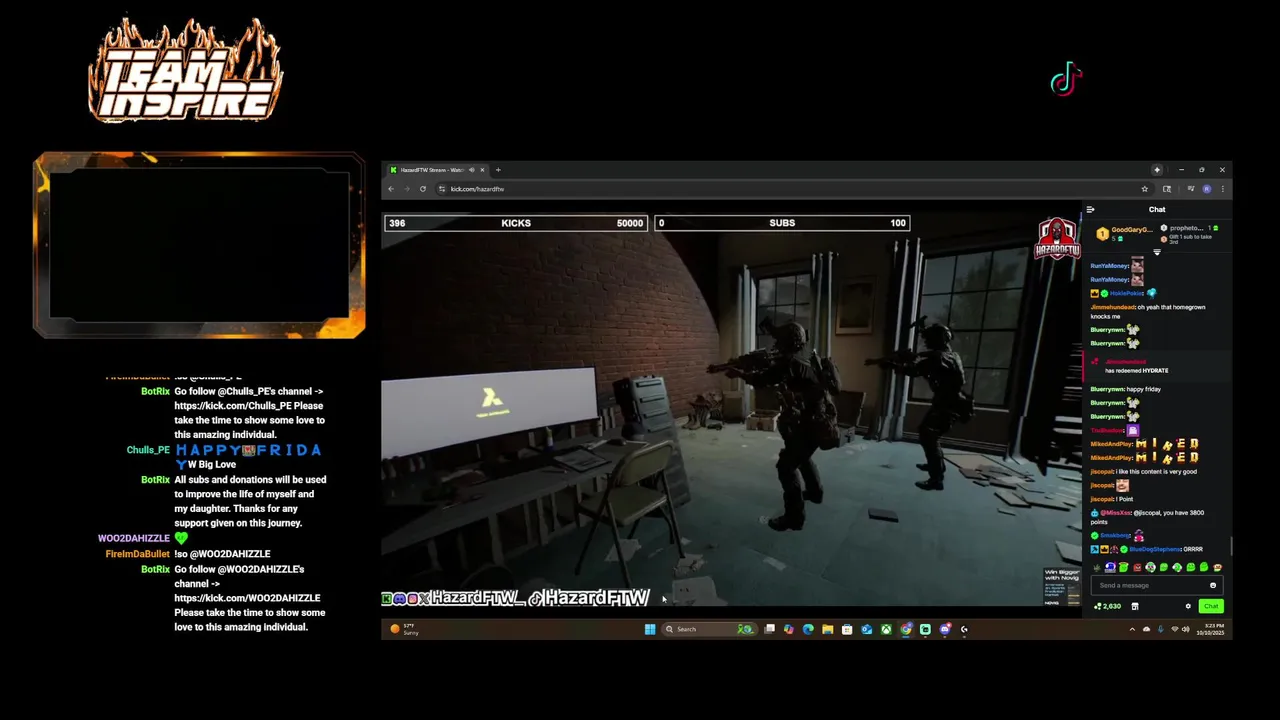Open Outlook from the taskbar
1280x720 pixels.
point(866,629)
